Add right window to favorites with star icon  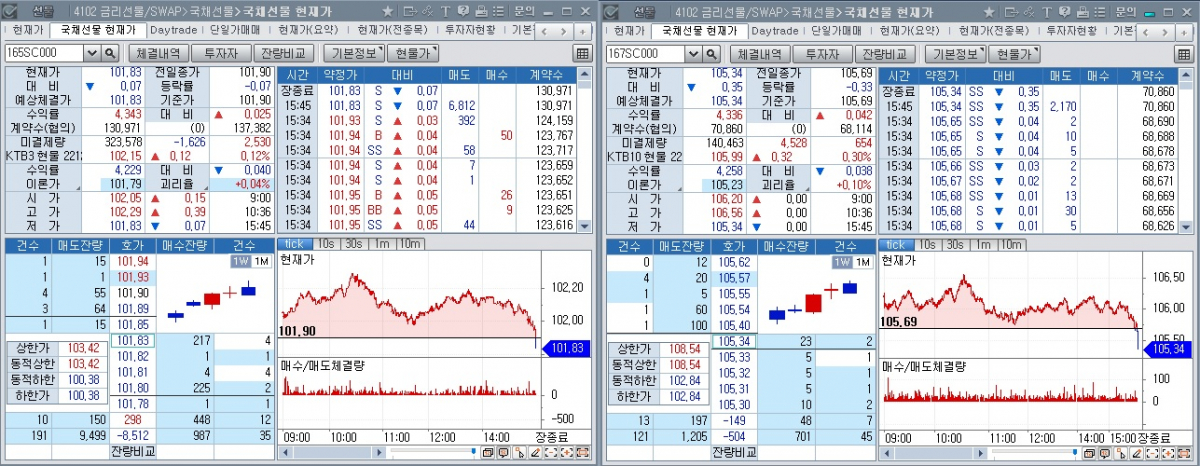click(989, 11)
